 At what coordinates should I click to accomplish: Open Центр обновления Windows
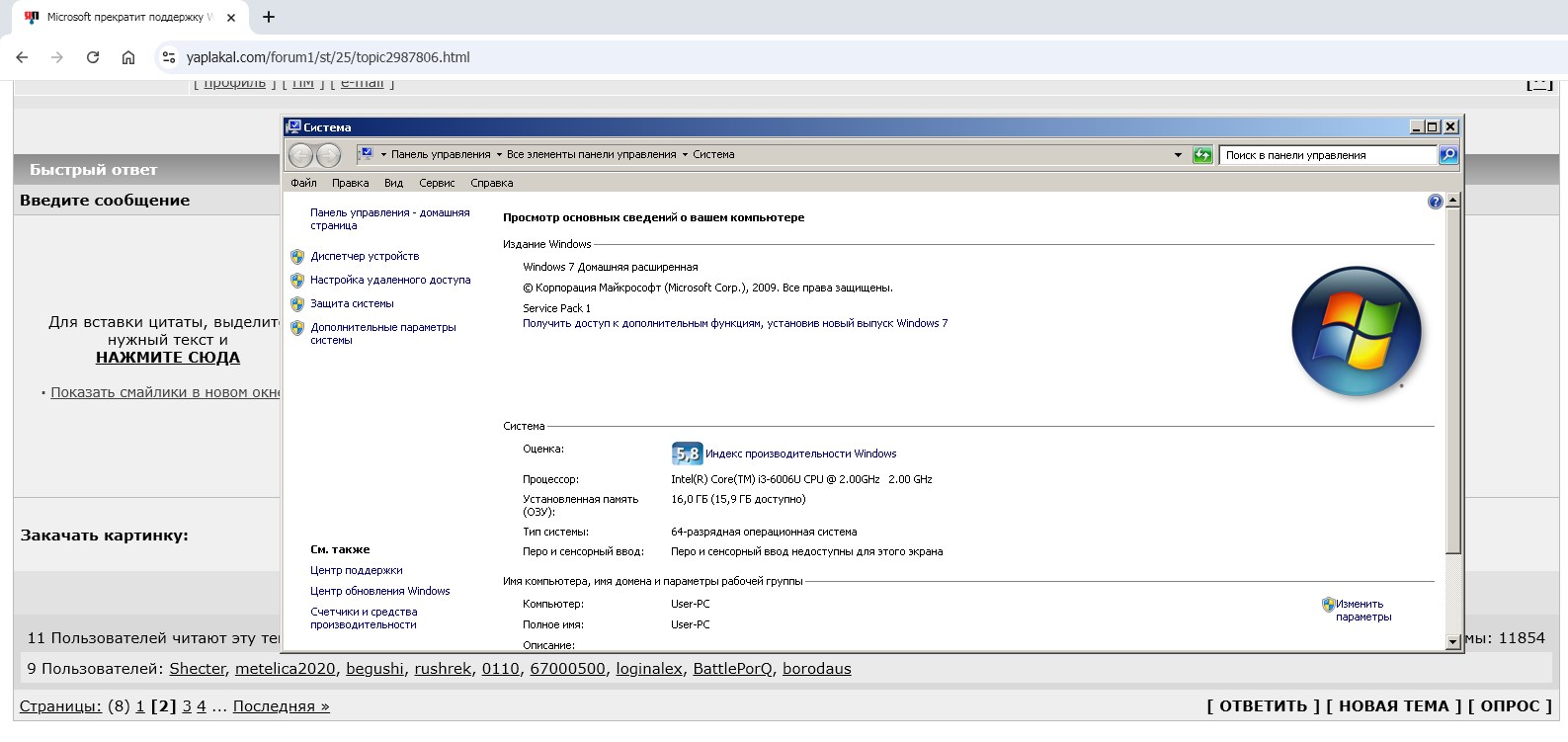(x=380, y=591)
